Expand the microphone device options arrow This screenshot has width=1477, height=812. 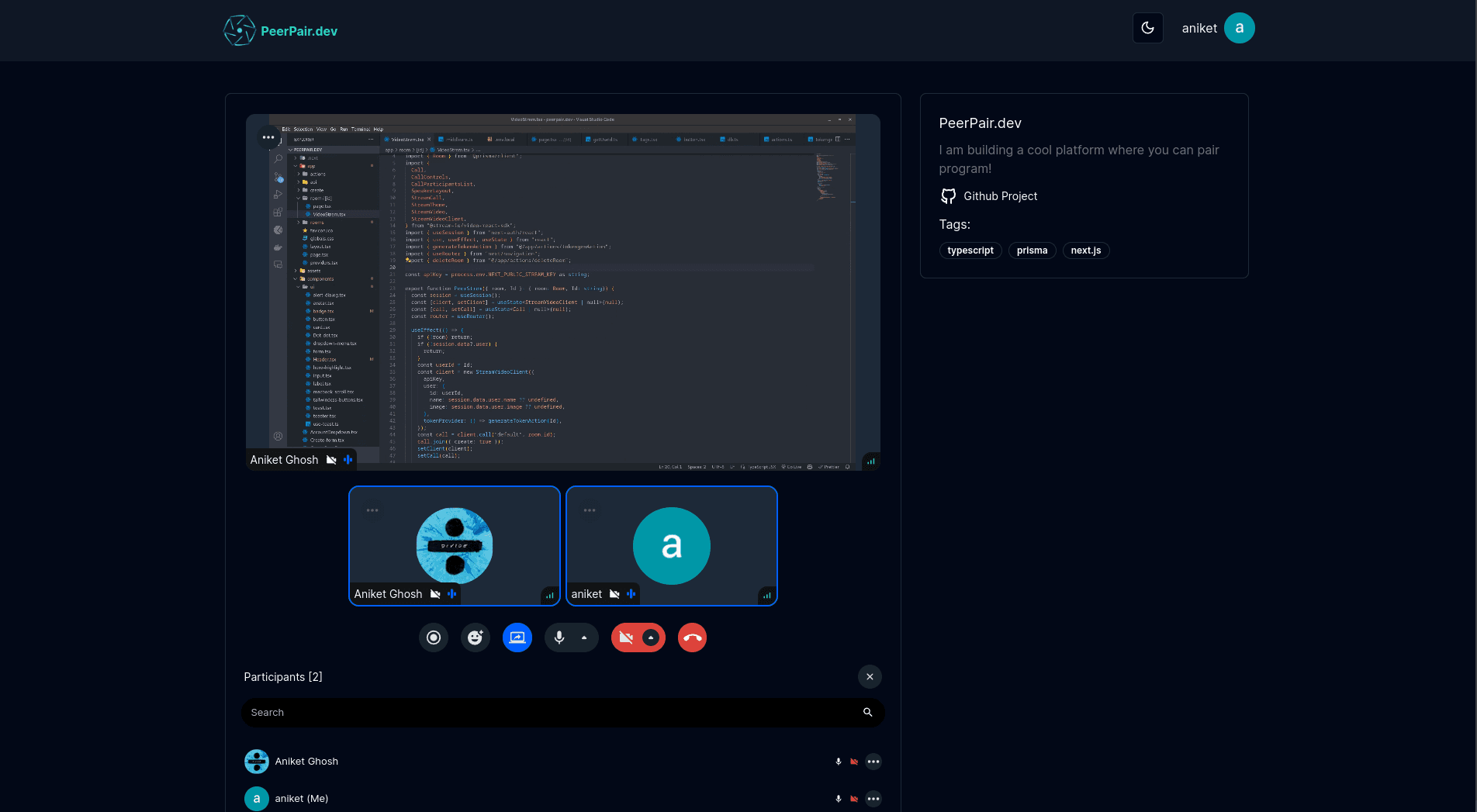click(584, 638)
